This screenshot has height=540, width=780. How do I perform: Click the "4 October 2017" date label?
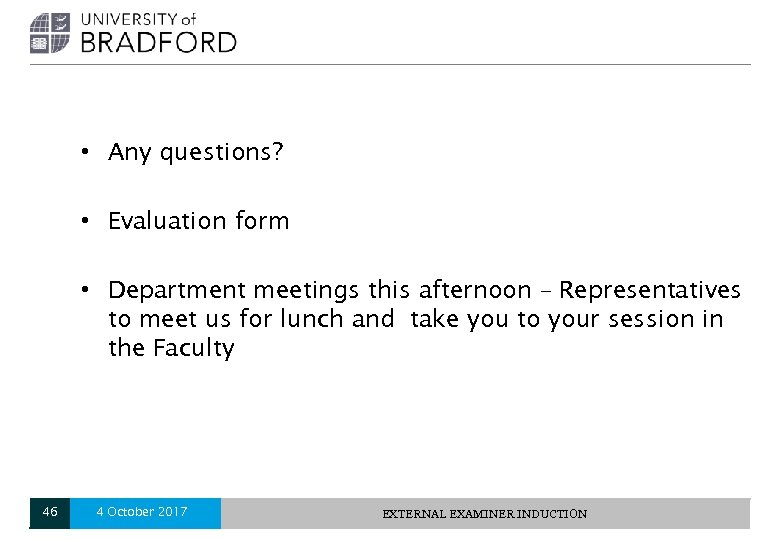point(142,512)
